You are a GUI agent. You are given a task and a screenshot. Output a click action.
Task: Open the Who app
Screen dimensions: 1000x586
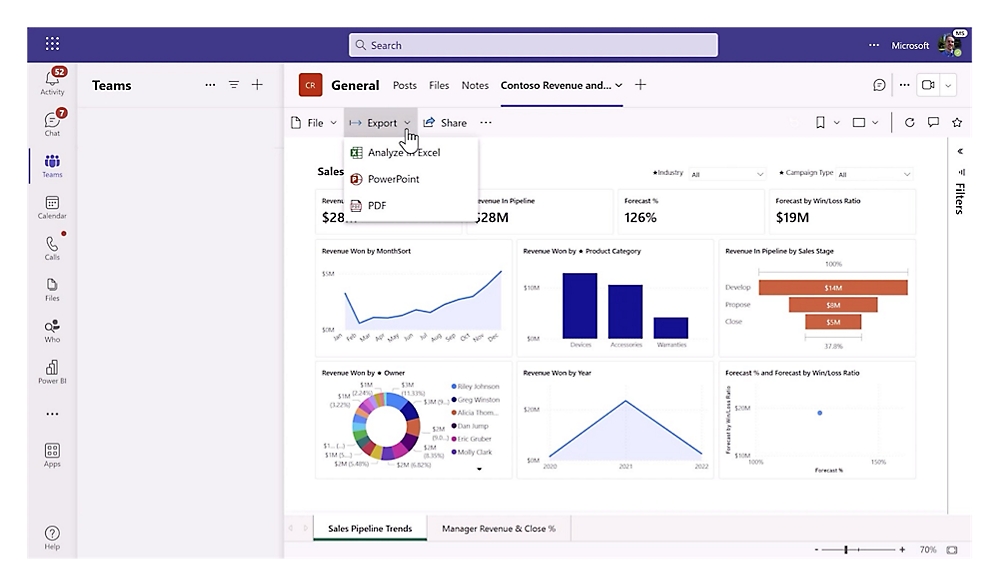tap(52, 331)
